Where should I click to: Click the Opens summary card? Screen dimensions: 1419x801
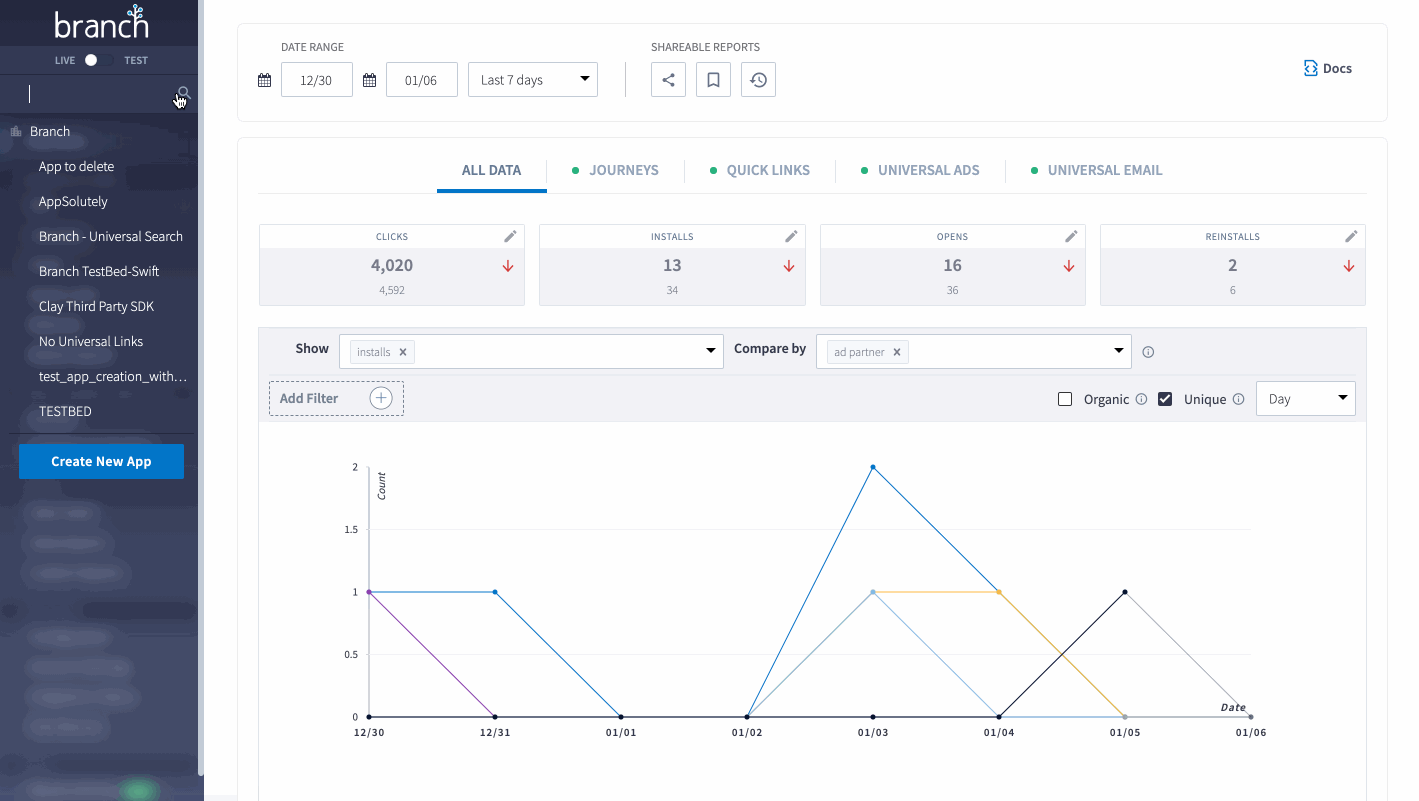[952, 265]
